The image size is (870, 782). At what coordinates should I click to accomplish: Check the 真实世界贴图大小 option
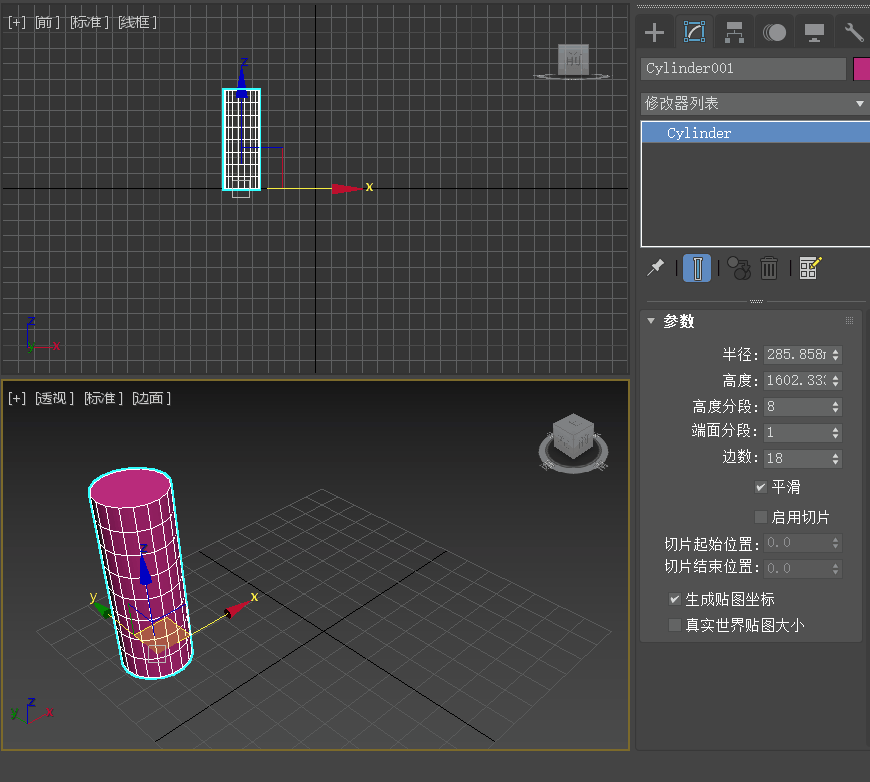click(675, 625)
